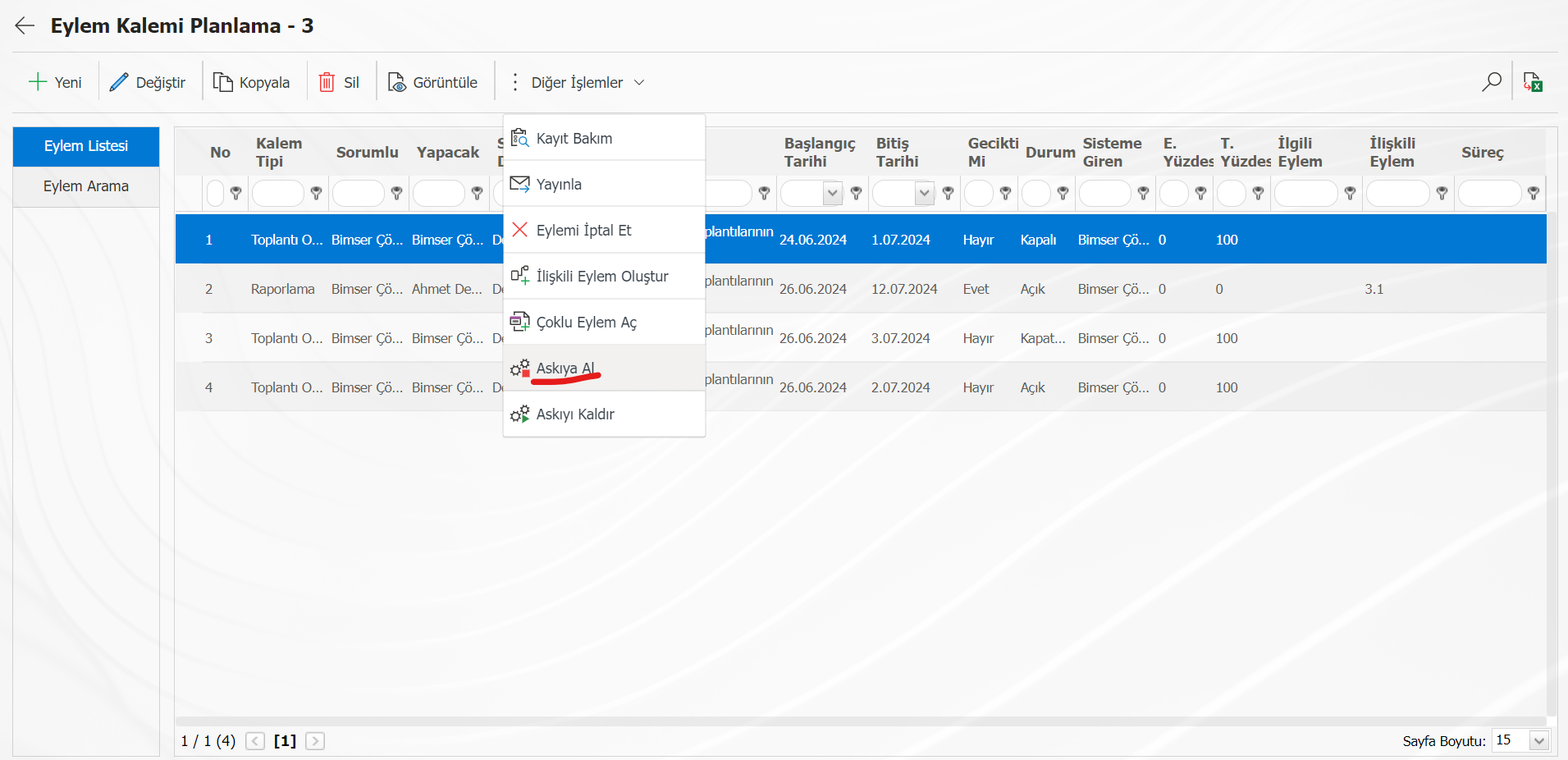Image resolution: width=1568 pixels, height=760 pixels.
Task: Click the Yayınla envelope icon
Action: coord(519,184)
